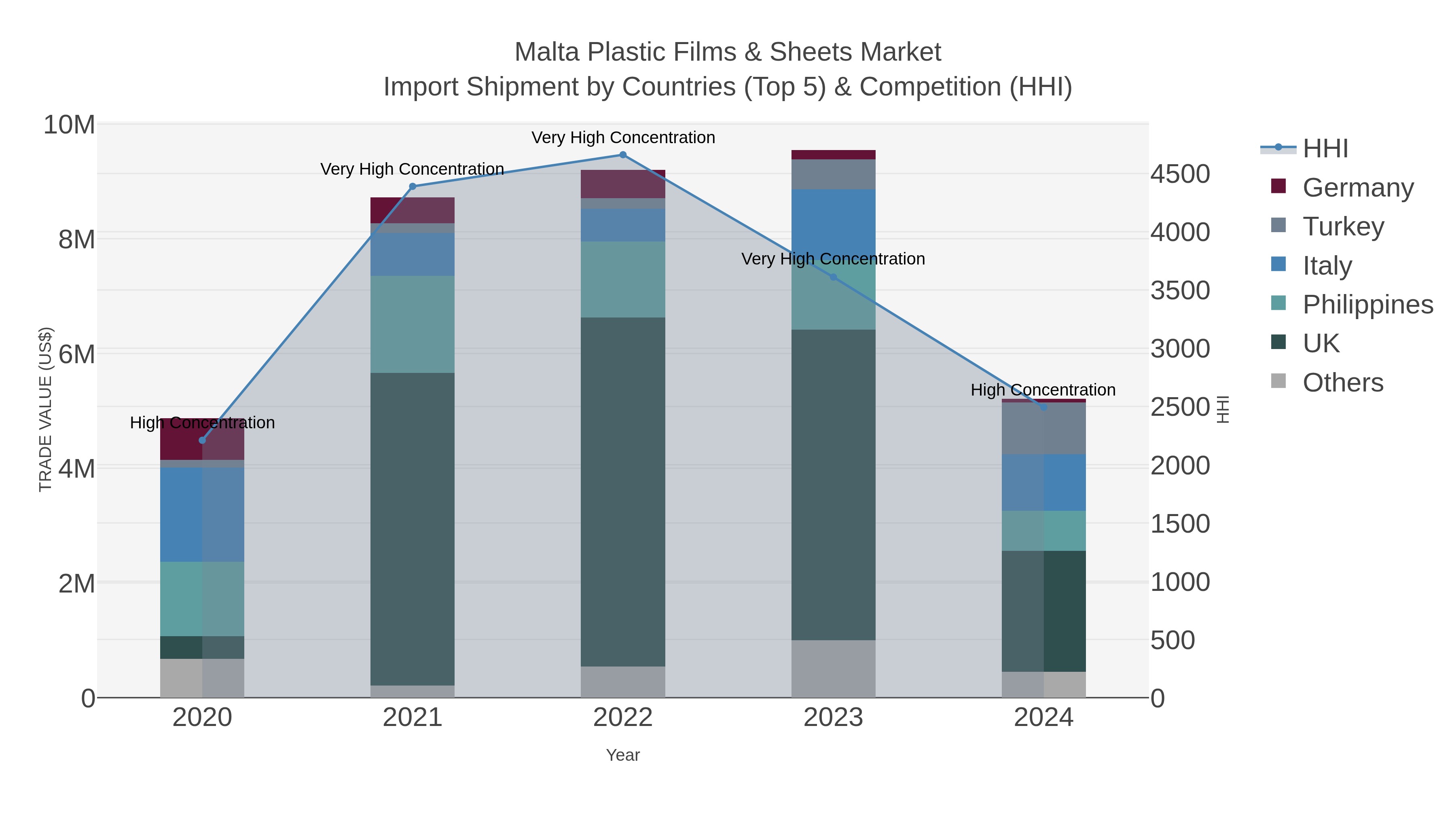Viewport: 1456px width, 819px height.
Task: Click the Italy blue legend swatch
Action: click(x=1278, y=264)
